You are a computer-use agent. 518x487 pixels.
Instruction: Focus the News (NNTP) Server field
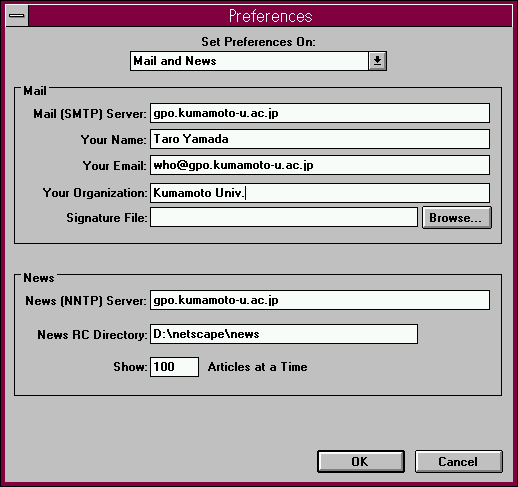[x=320, y=300]
